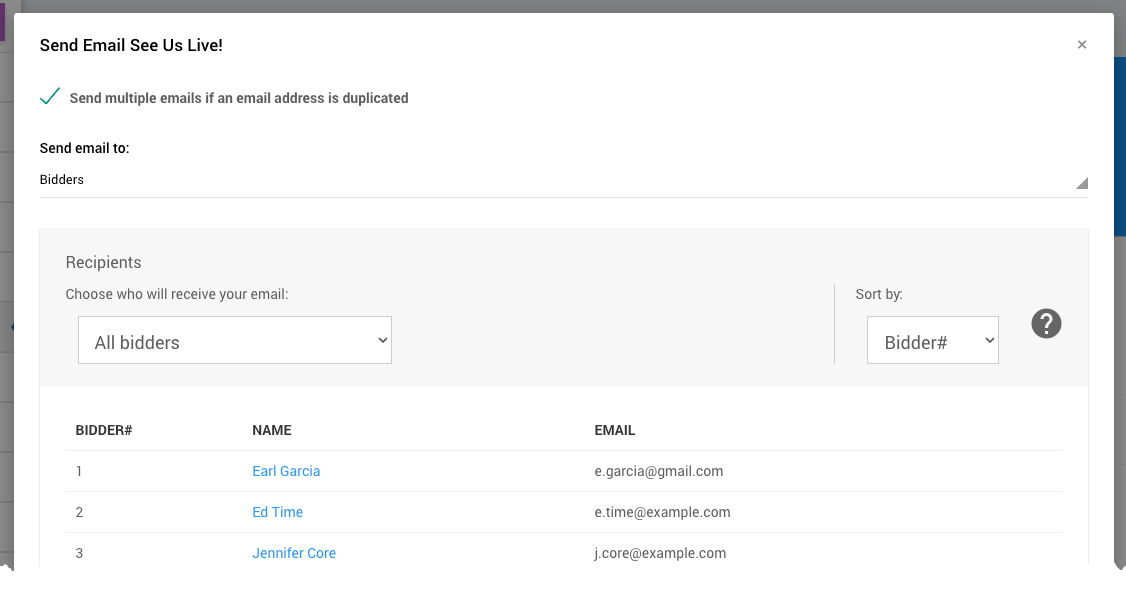This screenshot has width=1126, height=596.
Task: Toggle the duplicate emails checkmark
Action: point(50,97)
